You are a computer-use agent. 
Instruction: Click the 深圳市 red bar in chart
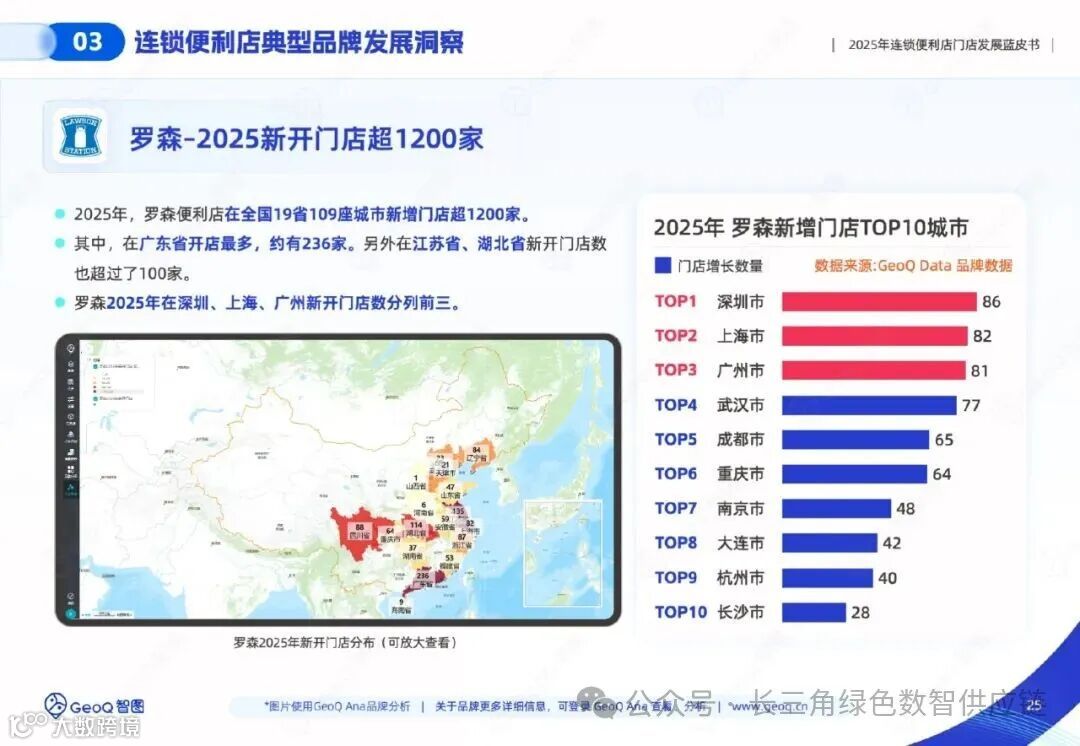(879, 302)
